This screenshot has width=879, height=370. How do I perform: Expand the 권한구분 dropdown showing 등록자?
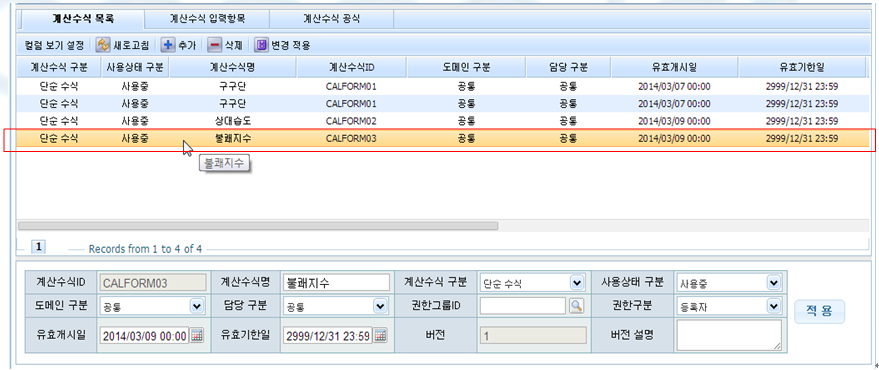click(x=774, y=306)
